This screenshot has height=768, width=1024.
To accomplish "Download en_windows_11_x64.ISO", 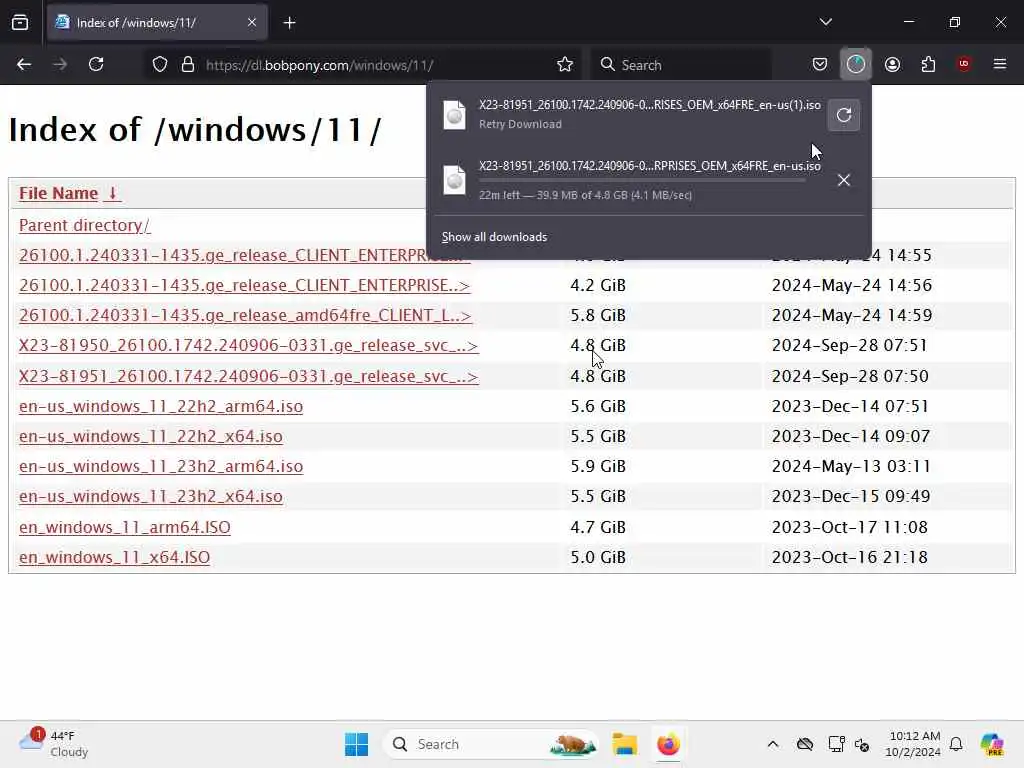I will tap(114, 557).
